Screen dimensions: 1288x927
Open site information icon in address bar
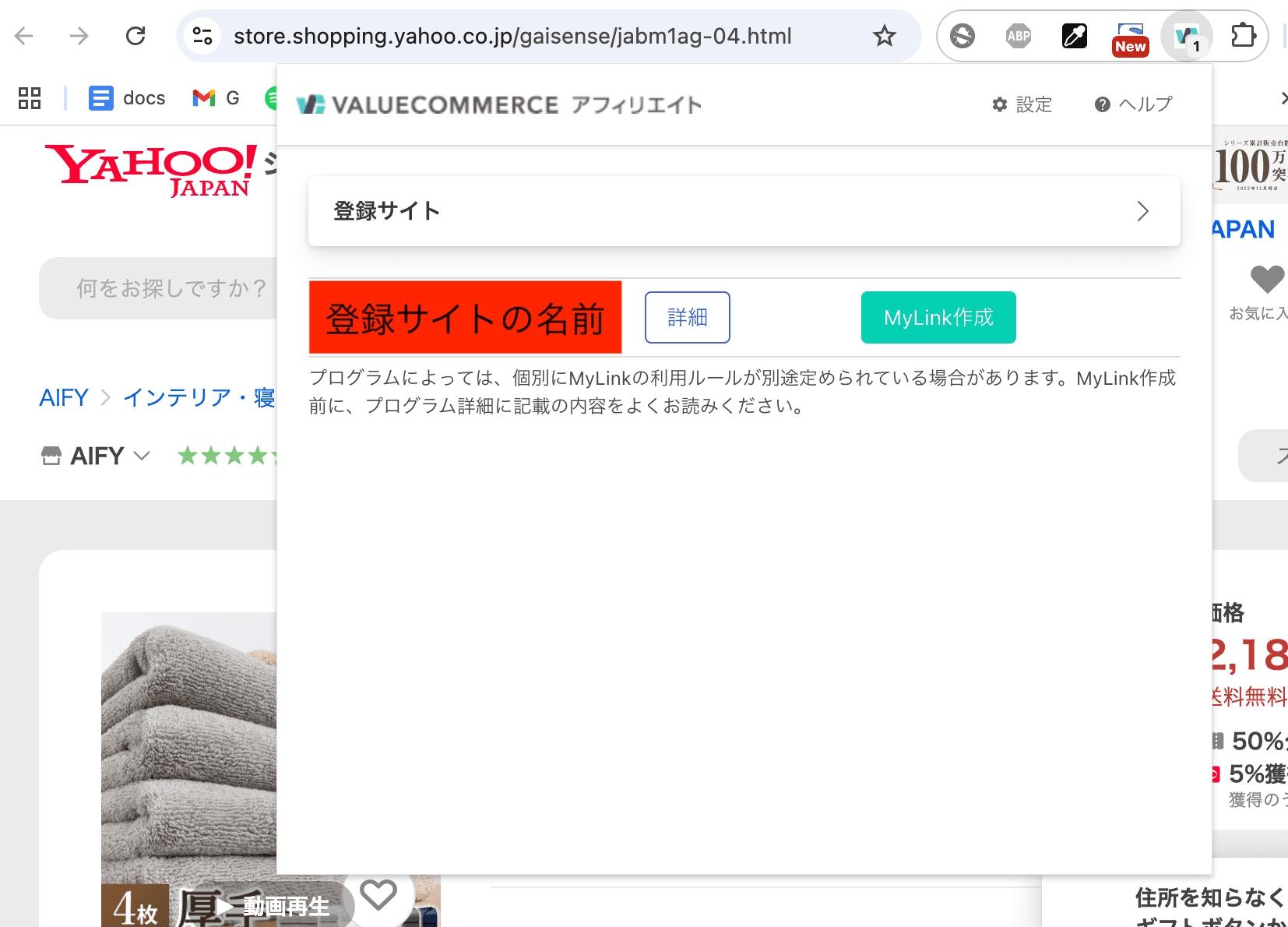202,35
